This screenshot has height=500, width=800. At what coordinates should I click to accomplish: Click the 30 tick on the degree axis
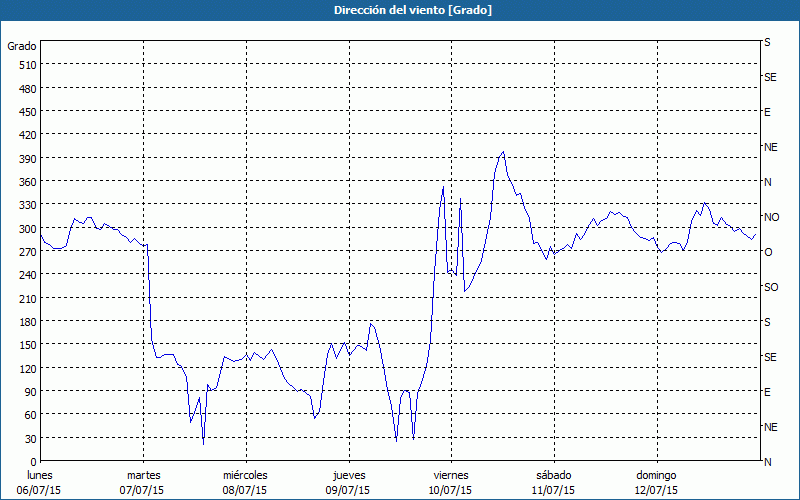coord(30,439)
